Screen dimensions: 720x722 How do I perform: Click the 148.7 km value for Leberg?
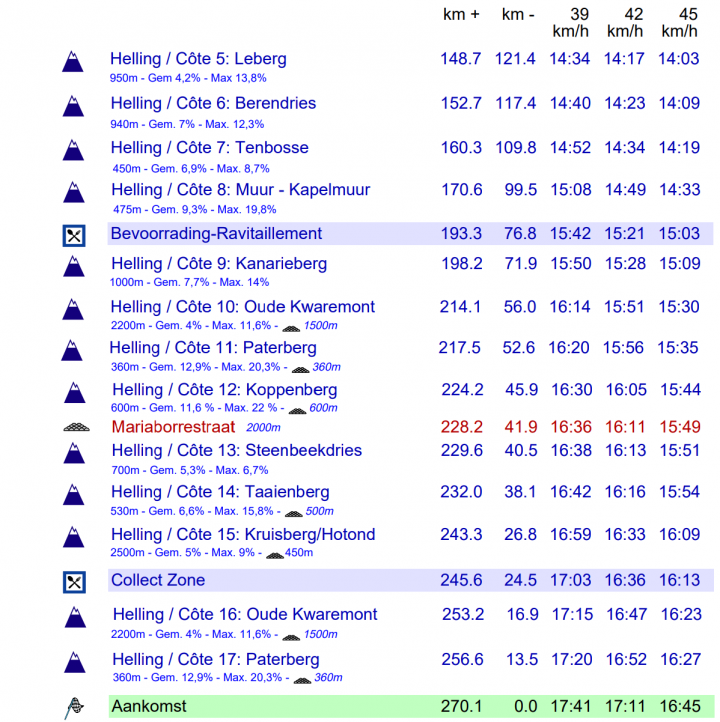[x=461, y=59]
